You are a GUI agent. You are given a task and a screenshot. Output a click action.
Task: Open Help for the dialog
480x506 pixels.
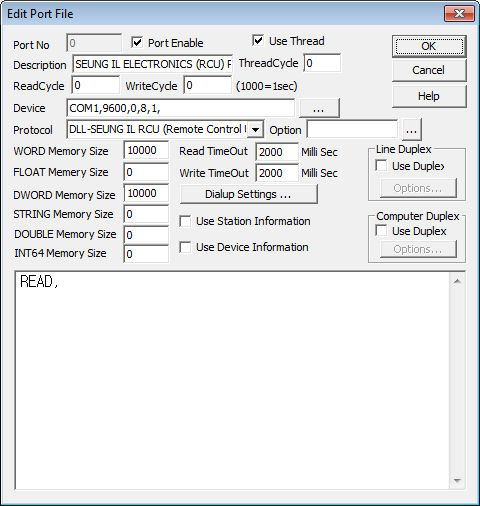[429, 96]
